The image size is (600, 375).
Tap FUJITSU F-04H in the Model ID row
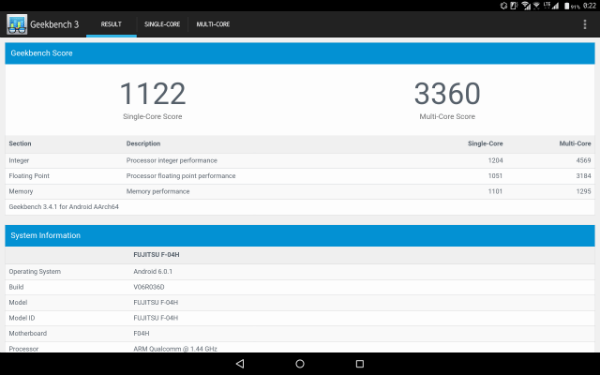(x=156, y=318)
